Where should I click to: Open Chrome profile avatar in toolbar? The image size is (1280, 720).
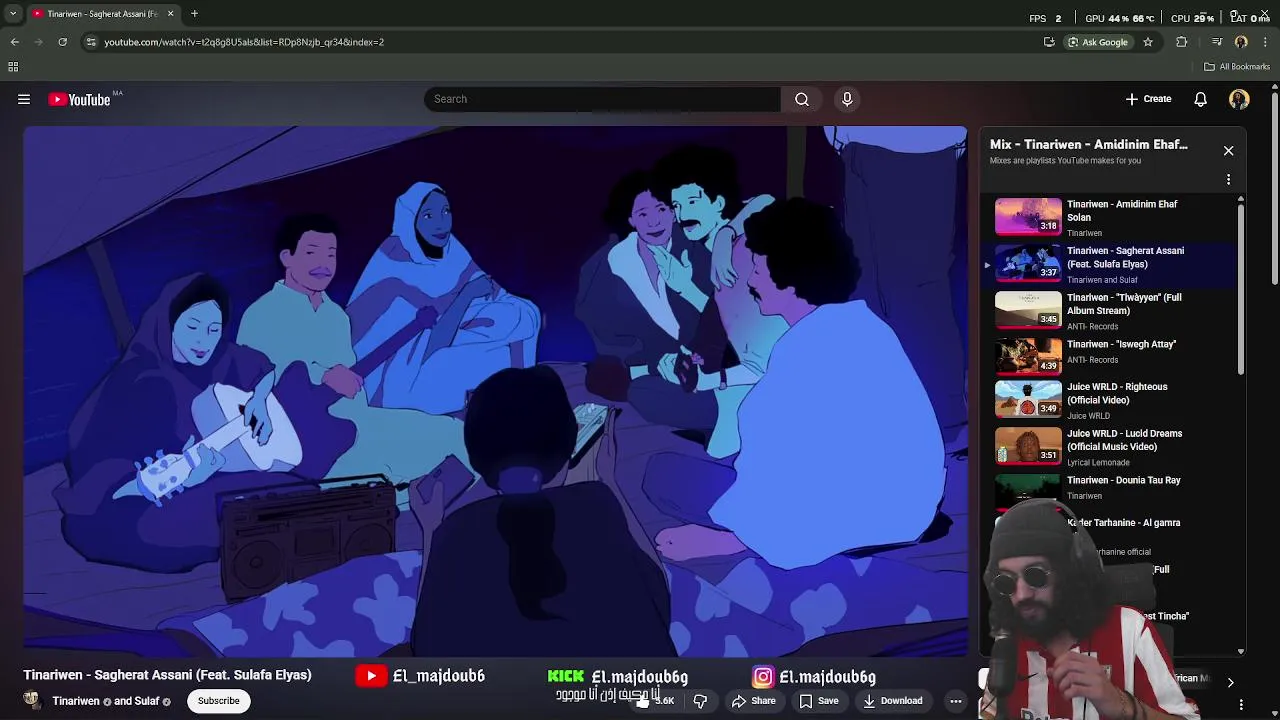(1241, 42)
